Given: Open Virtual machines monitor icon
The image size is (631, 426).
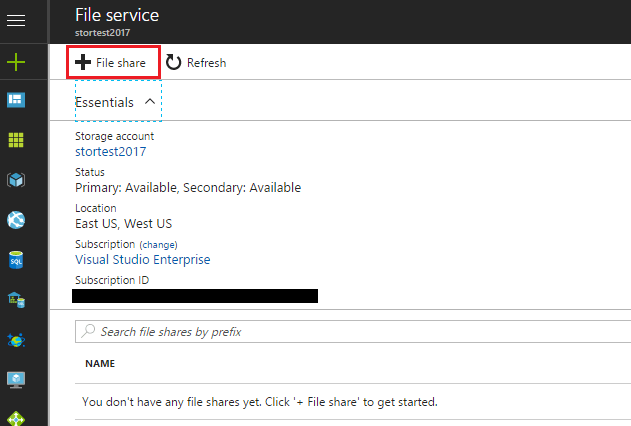Looking at the screenshot, I should tap(16, 380).
